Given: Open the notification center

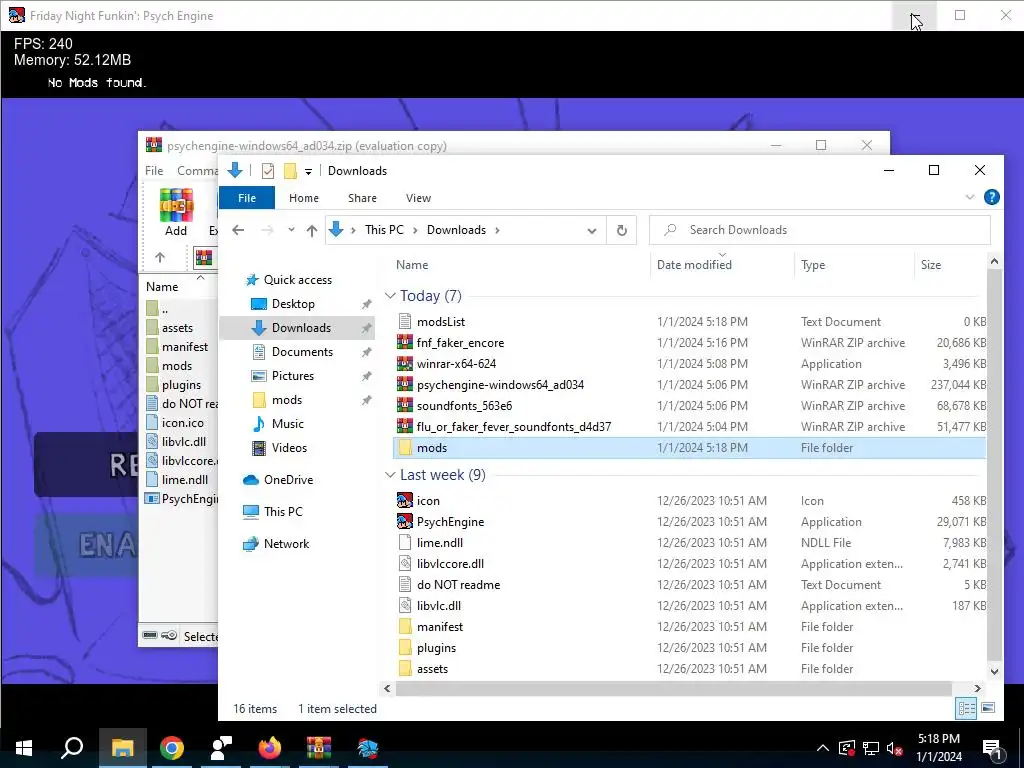Looking at the screenshot, I should (993, 748).
